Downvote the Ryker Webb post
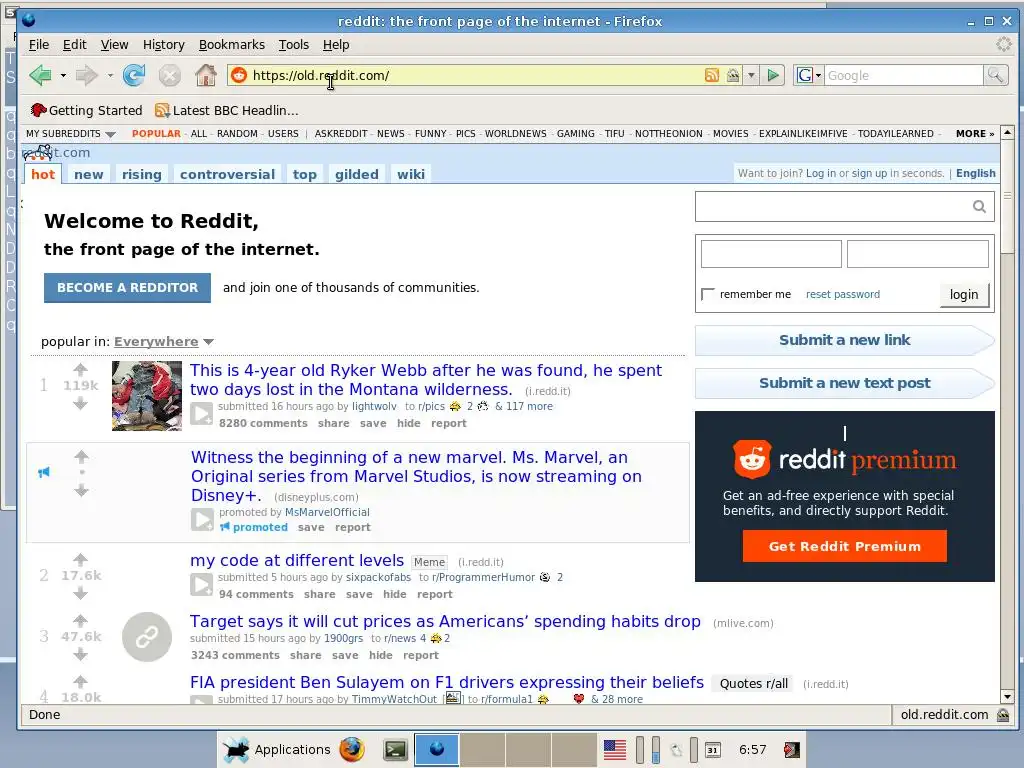The width and height of the screenshot is (1024, 768). (80, 404)
